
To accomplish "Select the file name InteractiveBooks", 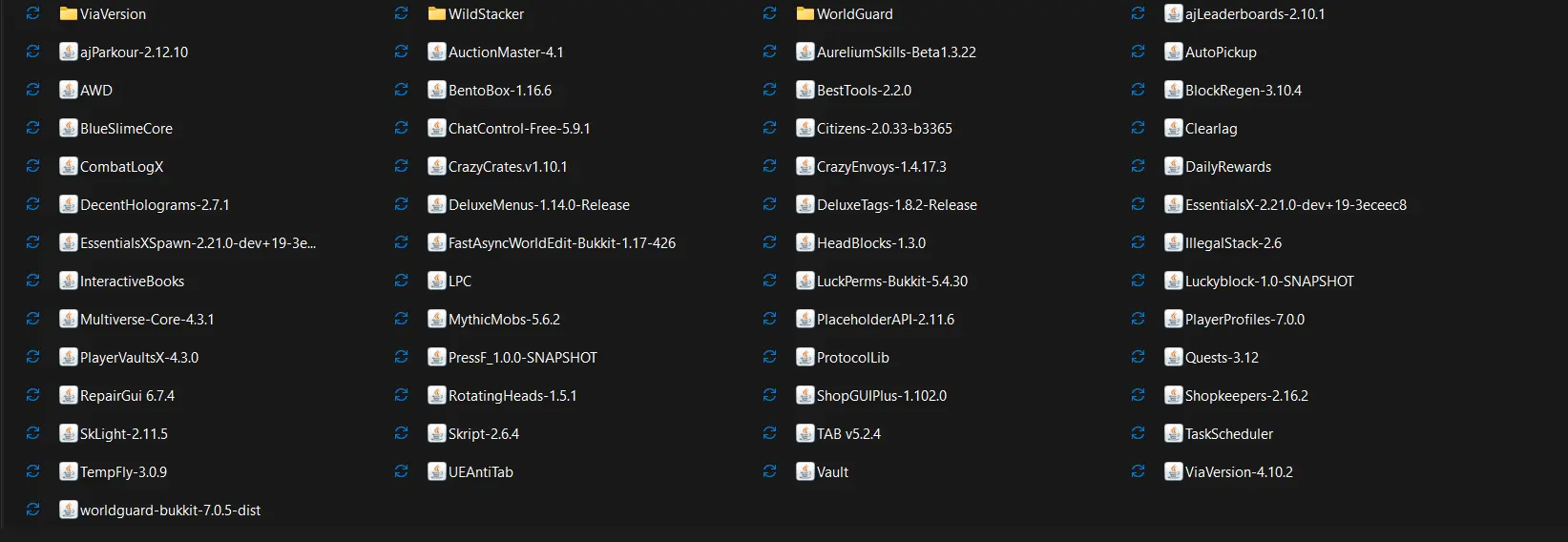I will pyautogui.click(x=132, y=281).
